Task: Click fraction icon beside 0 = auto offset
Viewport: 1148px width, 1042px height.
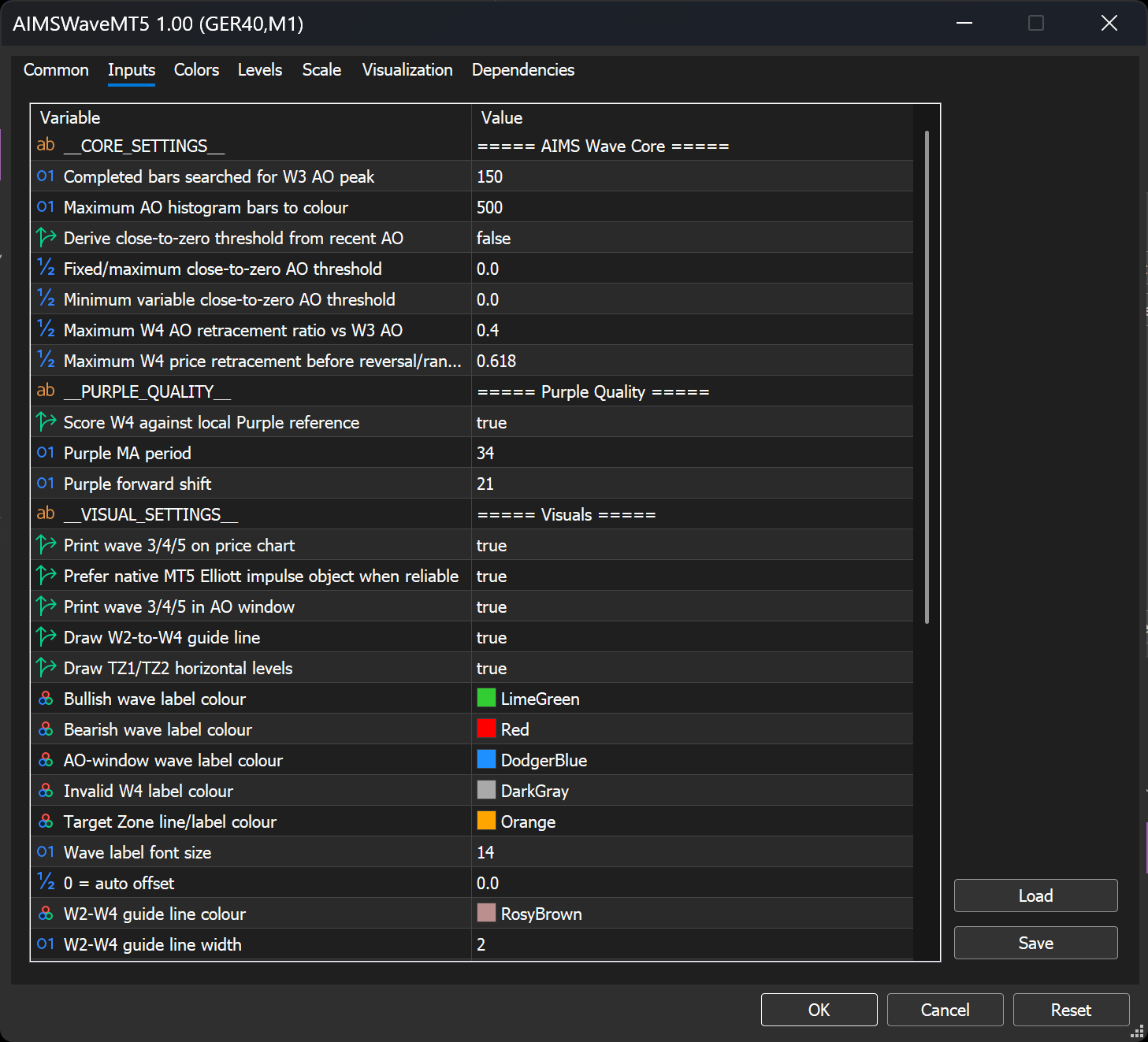Action: pos(46,882)
